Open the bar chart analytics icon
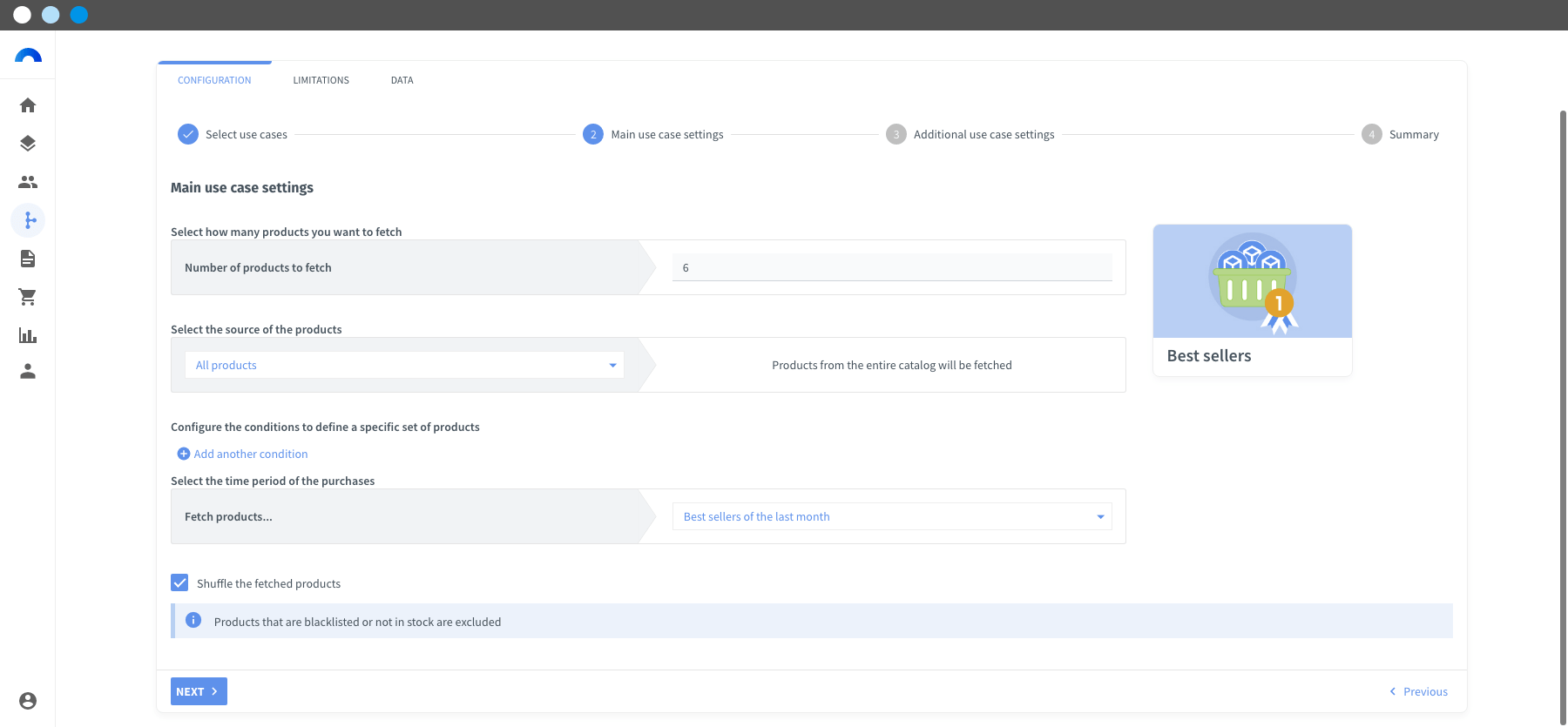Screen dimensions: 1568x727 click(x=28, y=335)
